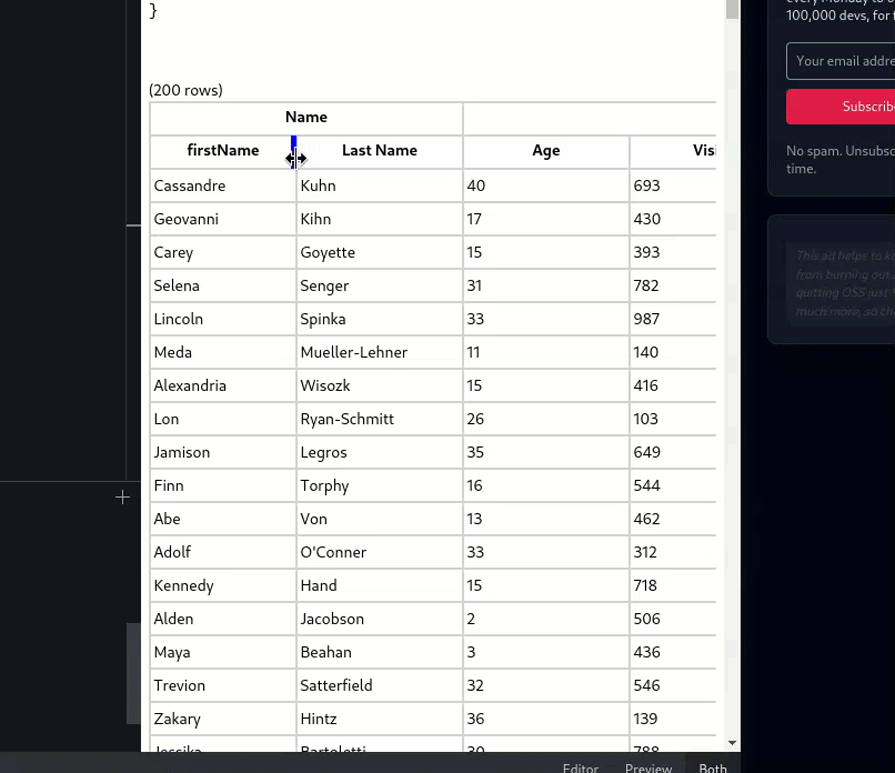
Task: Switch to the Editor view tab
Action: tap(580, 767)
